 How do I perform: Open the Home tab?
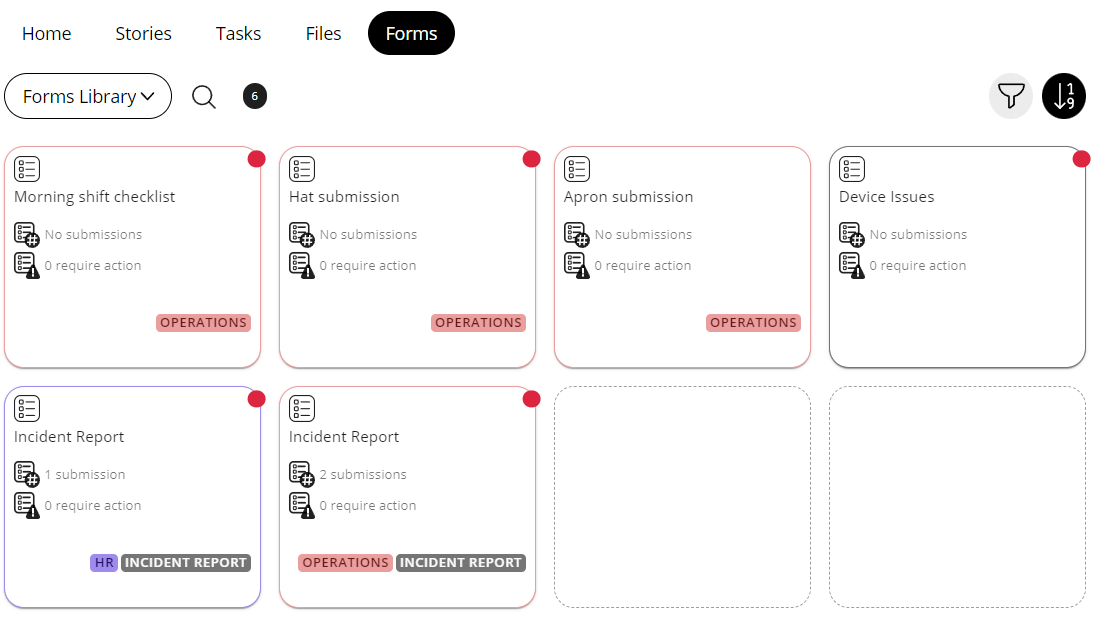click(46, 34)
